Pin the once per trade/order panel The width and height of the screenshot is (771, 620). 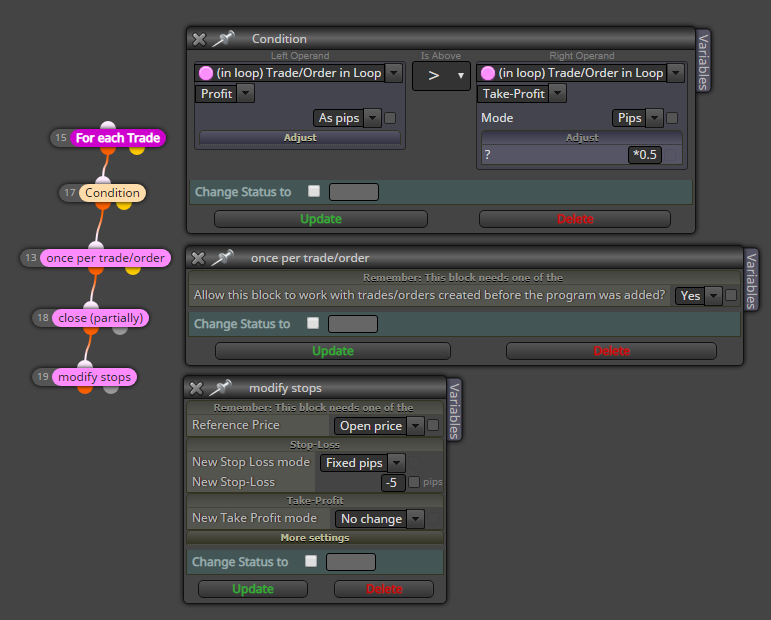[222, 258]
